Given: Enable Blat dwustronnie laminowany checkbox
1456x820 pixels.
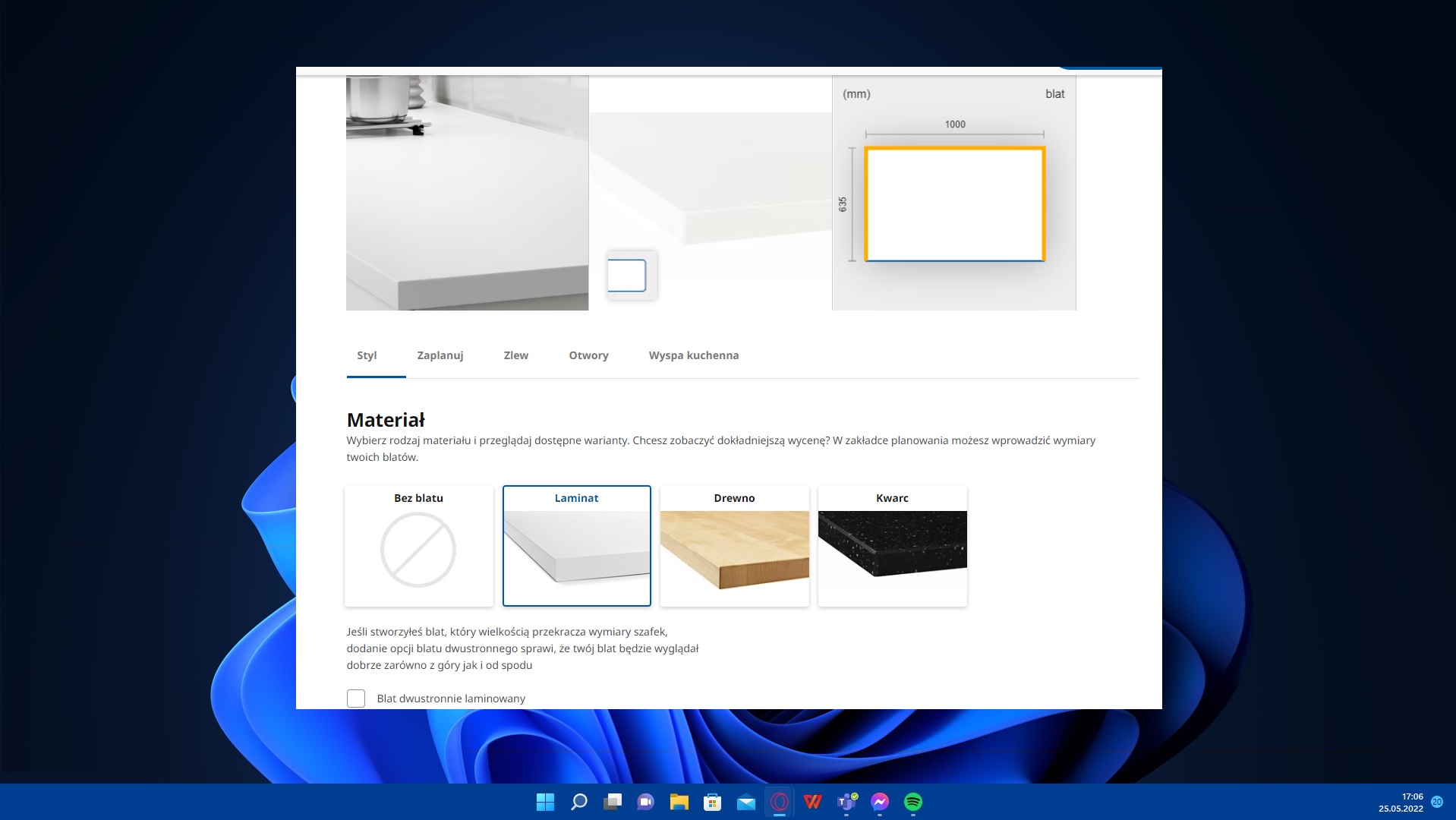Looking at the screenshot, I should 356,699.
